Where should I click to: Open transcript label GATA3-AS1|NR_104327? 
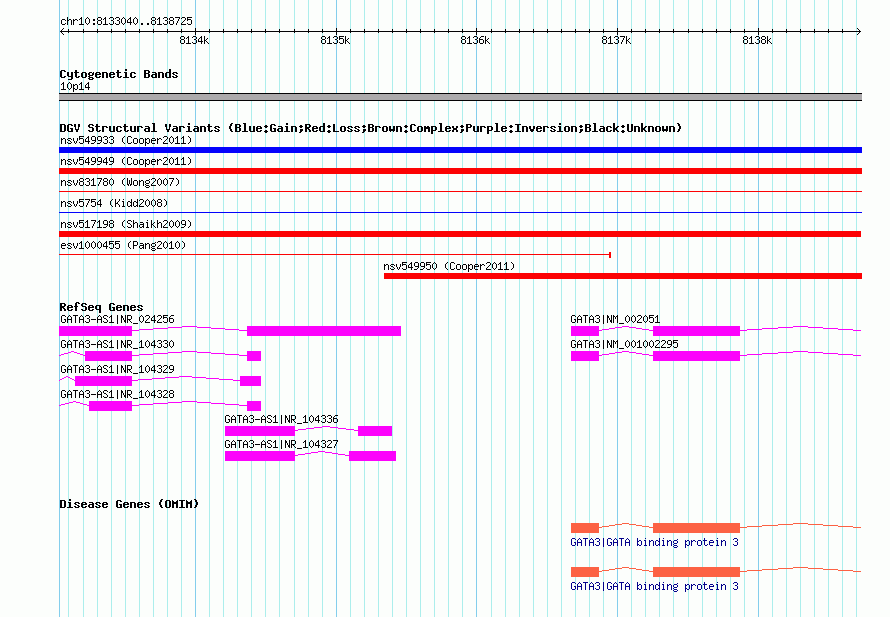coord(282,444)
